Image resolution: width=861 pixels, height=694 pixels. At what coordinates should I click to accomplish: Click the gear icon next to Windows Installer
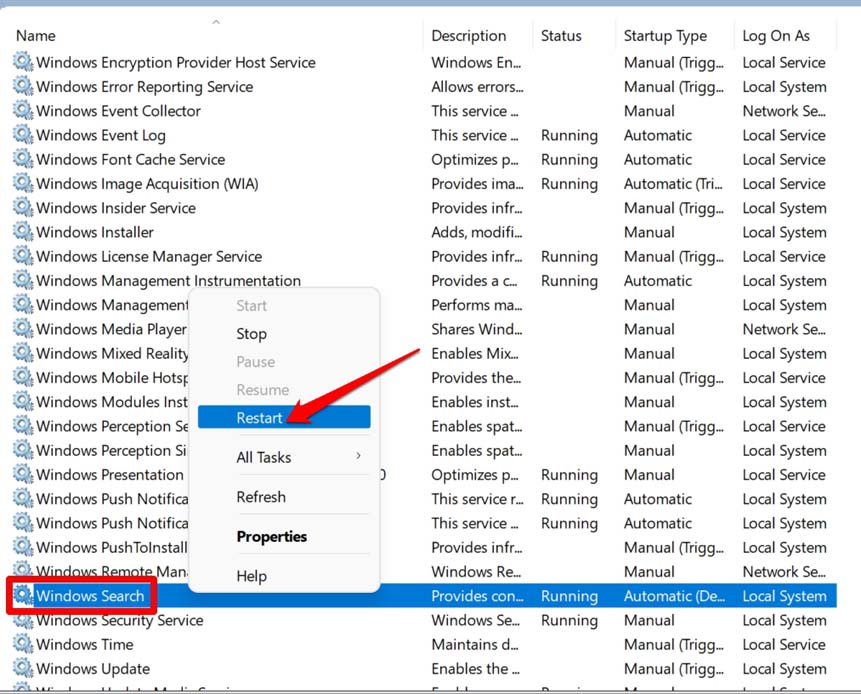click(x=22, y=232)
